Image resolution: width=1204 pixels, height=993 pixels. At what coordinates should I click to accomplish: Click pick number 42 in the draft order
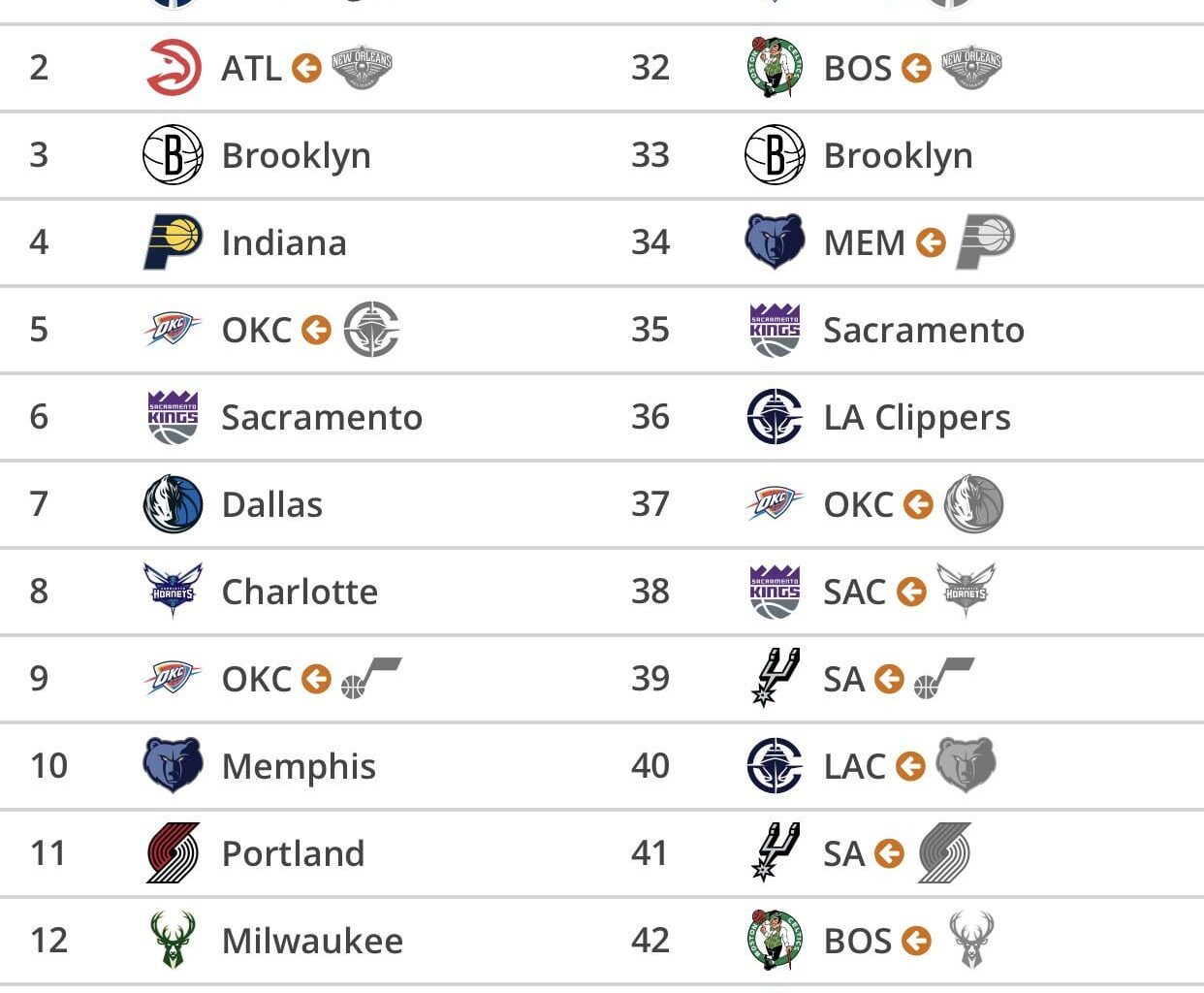(650, 940)
